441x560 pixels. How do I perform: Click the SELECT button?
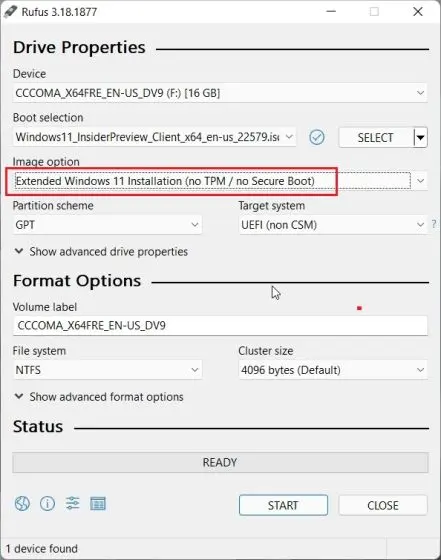376,138
